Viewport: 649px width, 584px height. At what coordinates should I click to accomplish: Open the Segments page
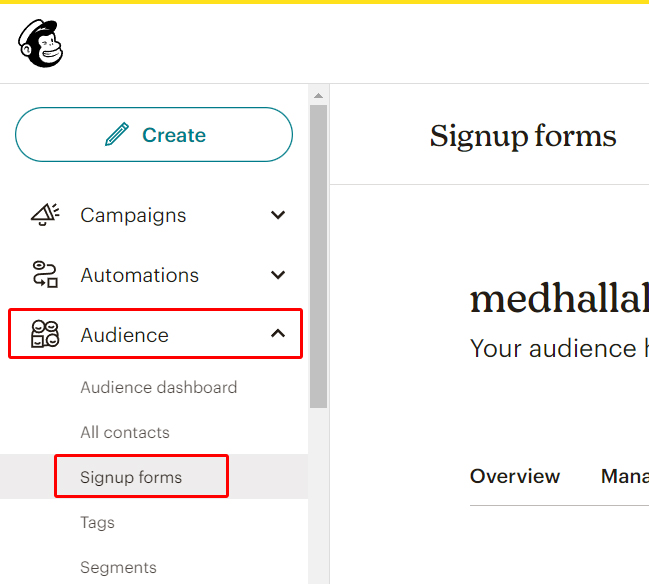coord(118,567)
